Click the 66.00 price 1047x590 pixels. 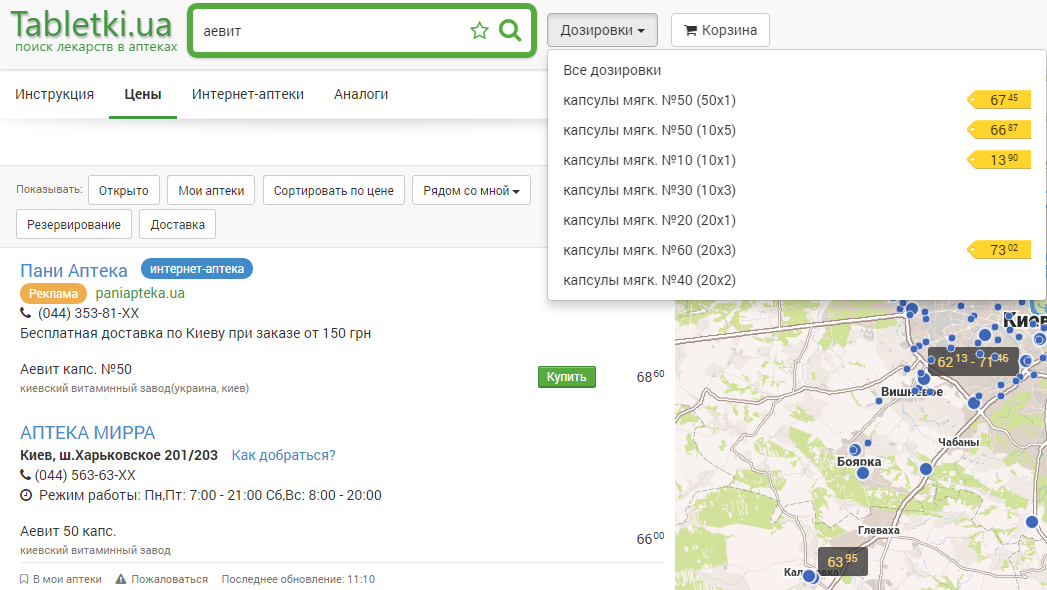point(650,539)
